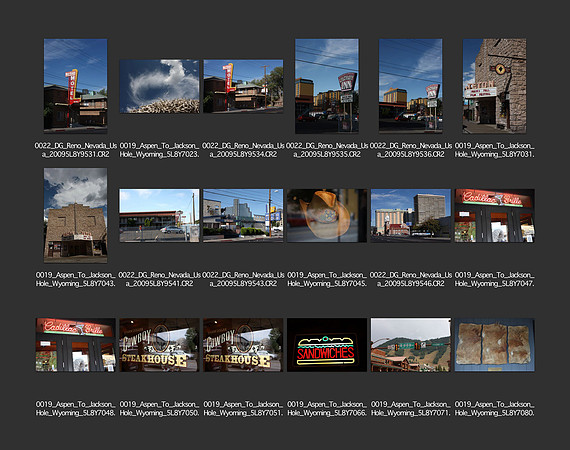Image resolution: width=570 pixels, height=450 pixels.
Task: Open stone theater front thumbnail SL8Y7043
Action: pos(76,215)
